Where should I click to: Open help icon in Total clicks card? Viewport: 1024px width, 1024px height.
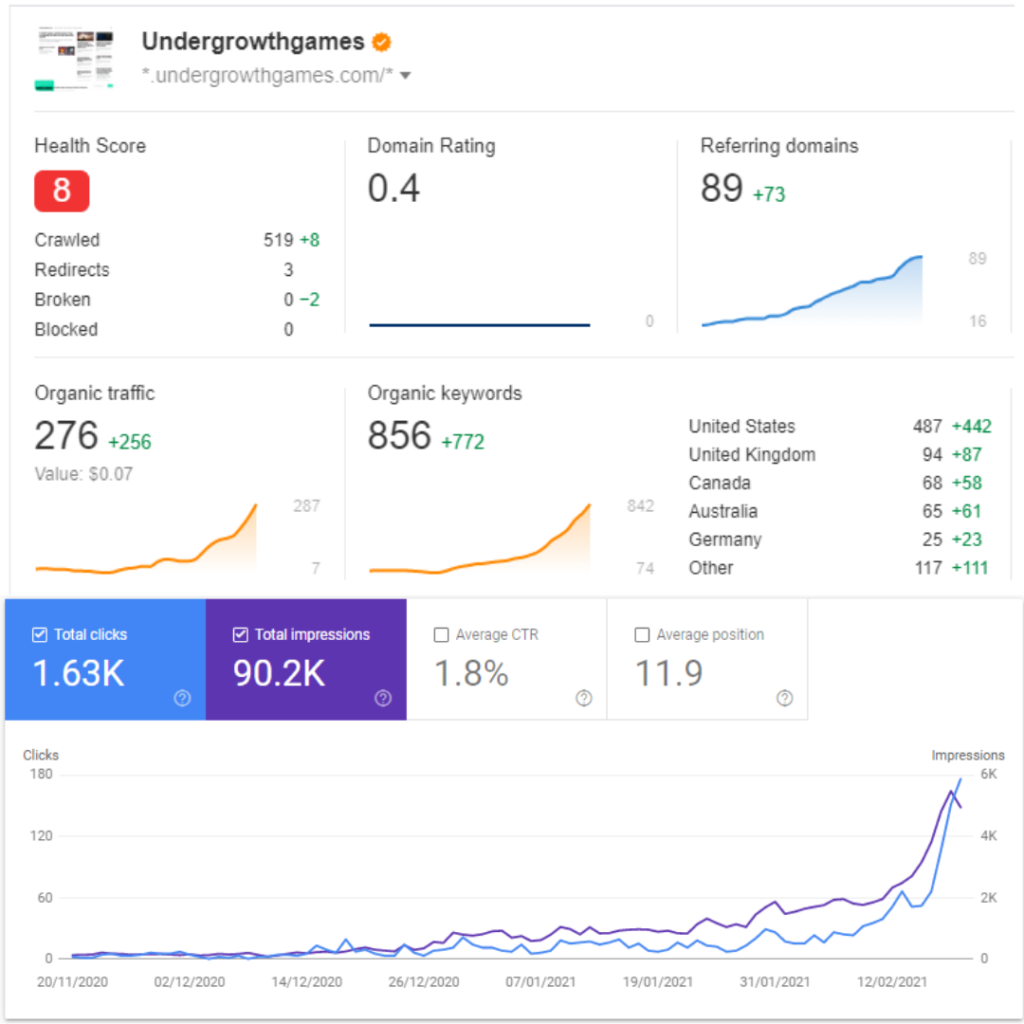coord(182,698)
